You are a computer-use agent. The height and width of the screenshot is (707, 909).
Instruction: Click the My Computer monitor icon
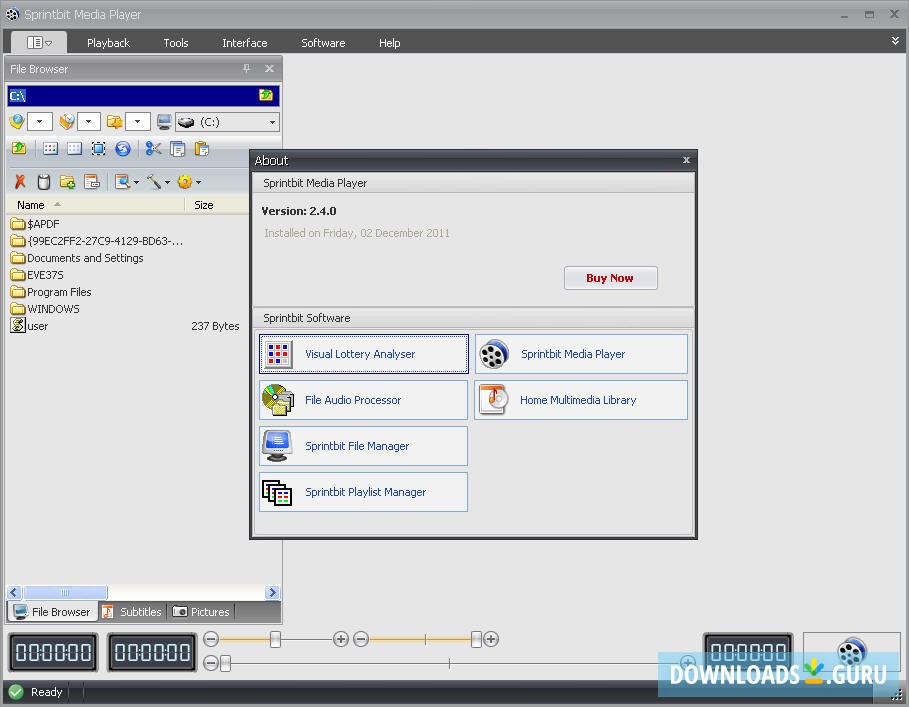[164, 122]
